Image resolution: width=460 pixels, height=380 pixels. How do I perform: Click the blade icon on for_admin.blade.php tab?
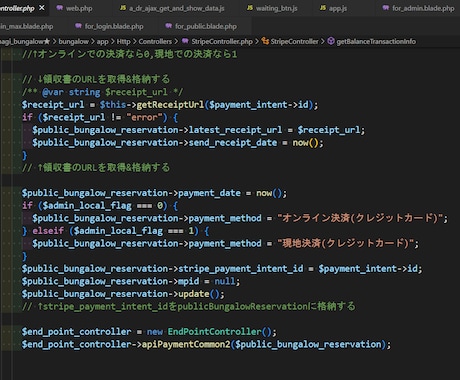(386, 8)
